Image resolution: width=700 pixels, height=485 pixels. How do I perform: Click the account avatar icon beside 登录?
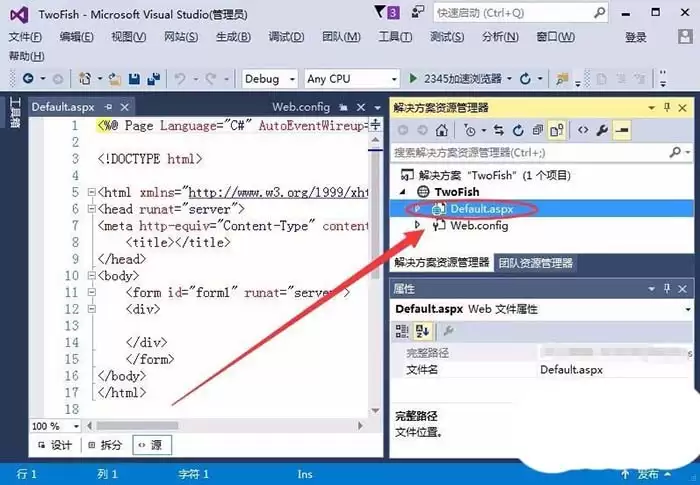pos(685,37)
